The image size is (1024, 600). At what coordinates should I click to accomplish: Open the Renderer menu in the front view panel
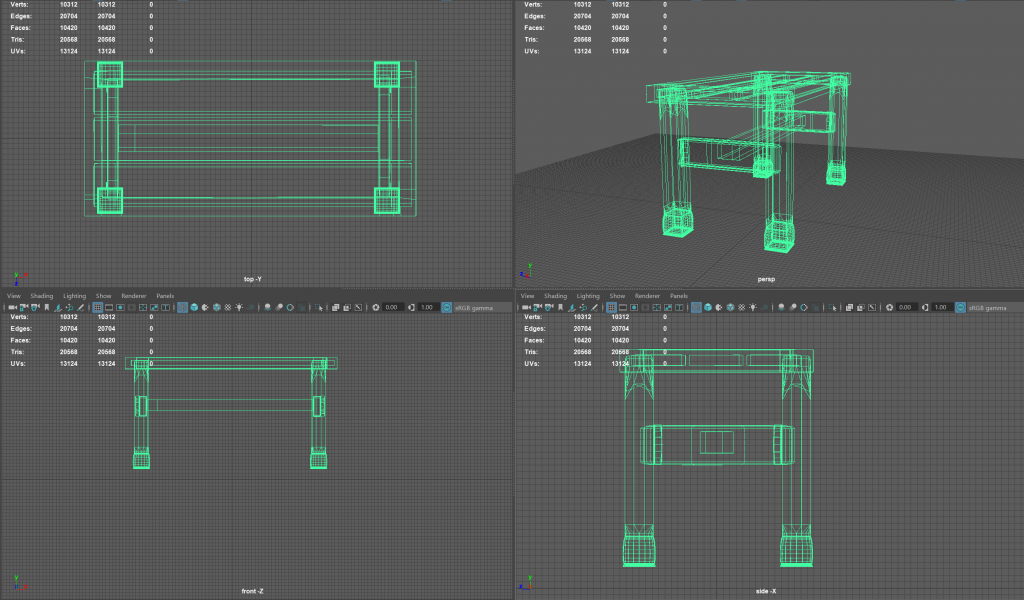pyautogui.click(x=134, y=296)
